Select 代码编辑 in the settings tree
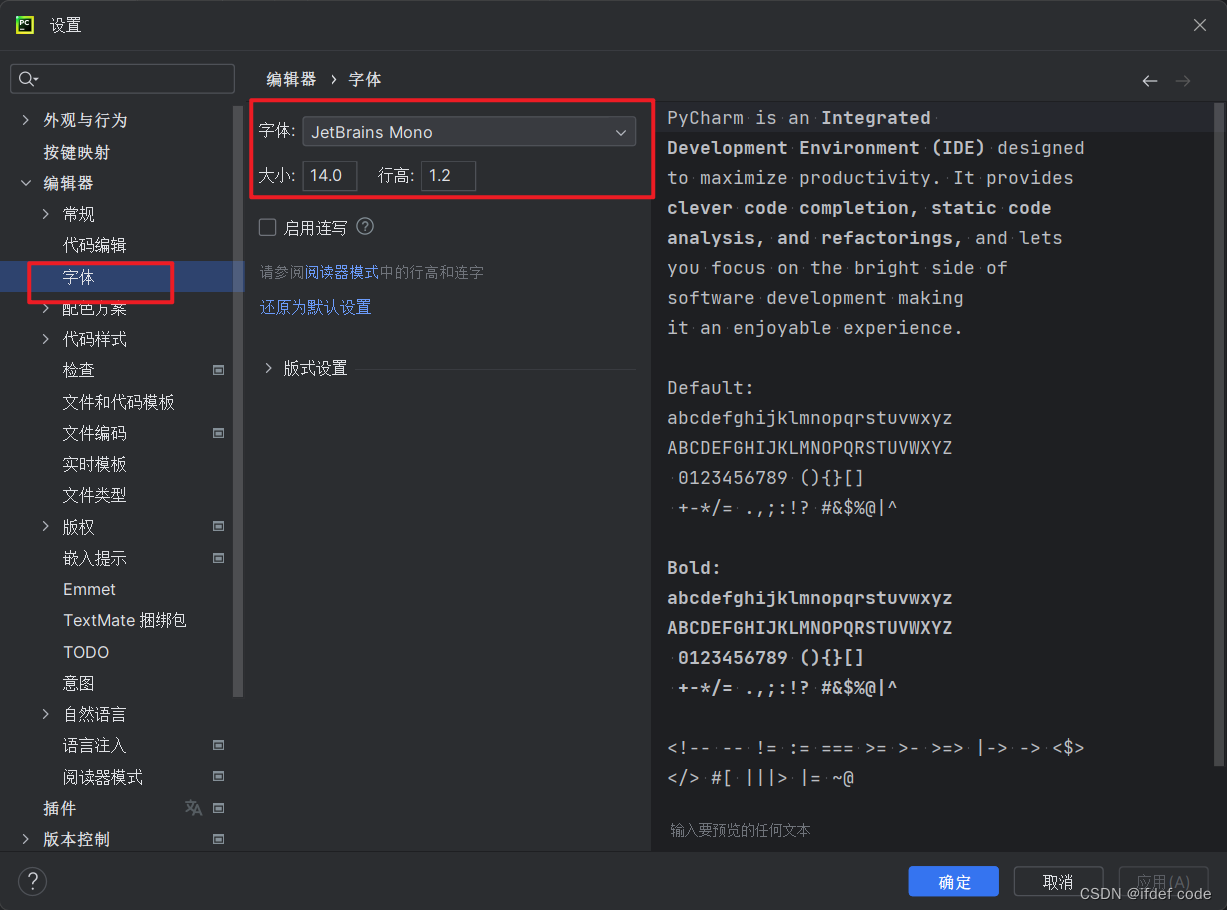Viewport: 1227px width, 910px height. coord(94,245)
